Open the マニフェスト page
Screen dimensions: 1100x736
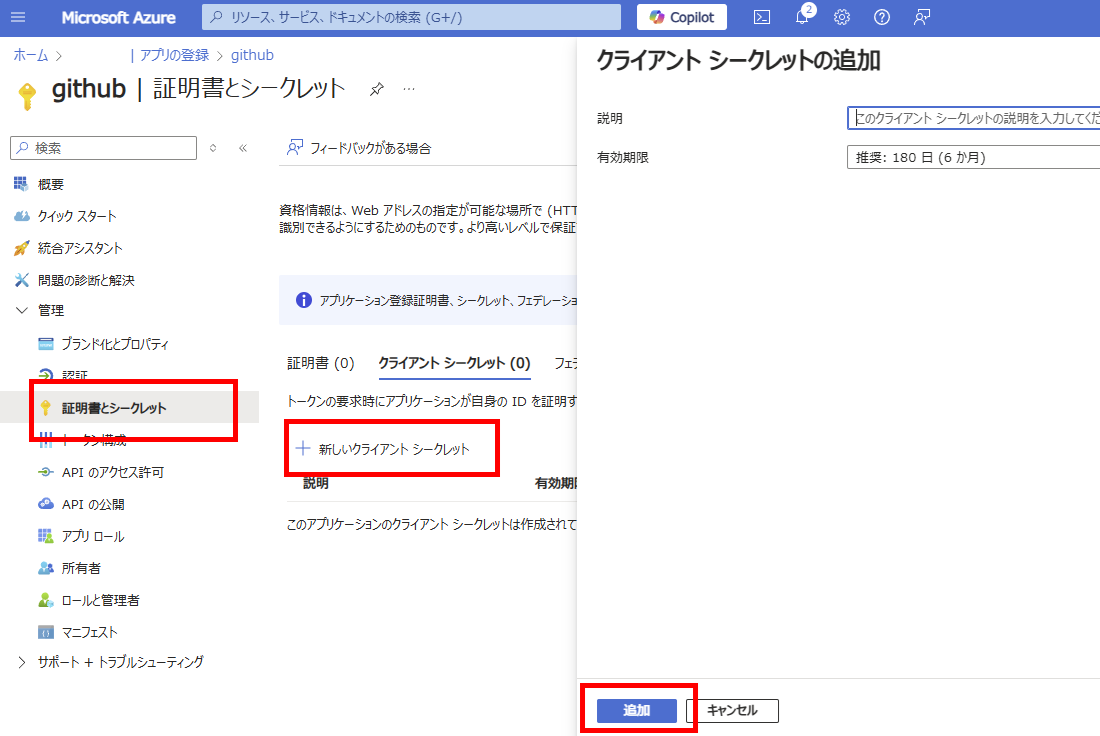coord(90,630)
